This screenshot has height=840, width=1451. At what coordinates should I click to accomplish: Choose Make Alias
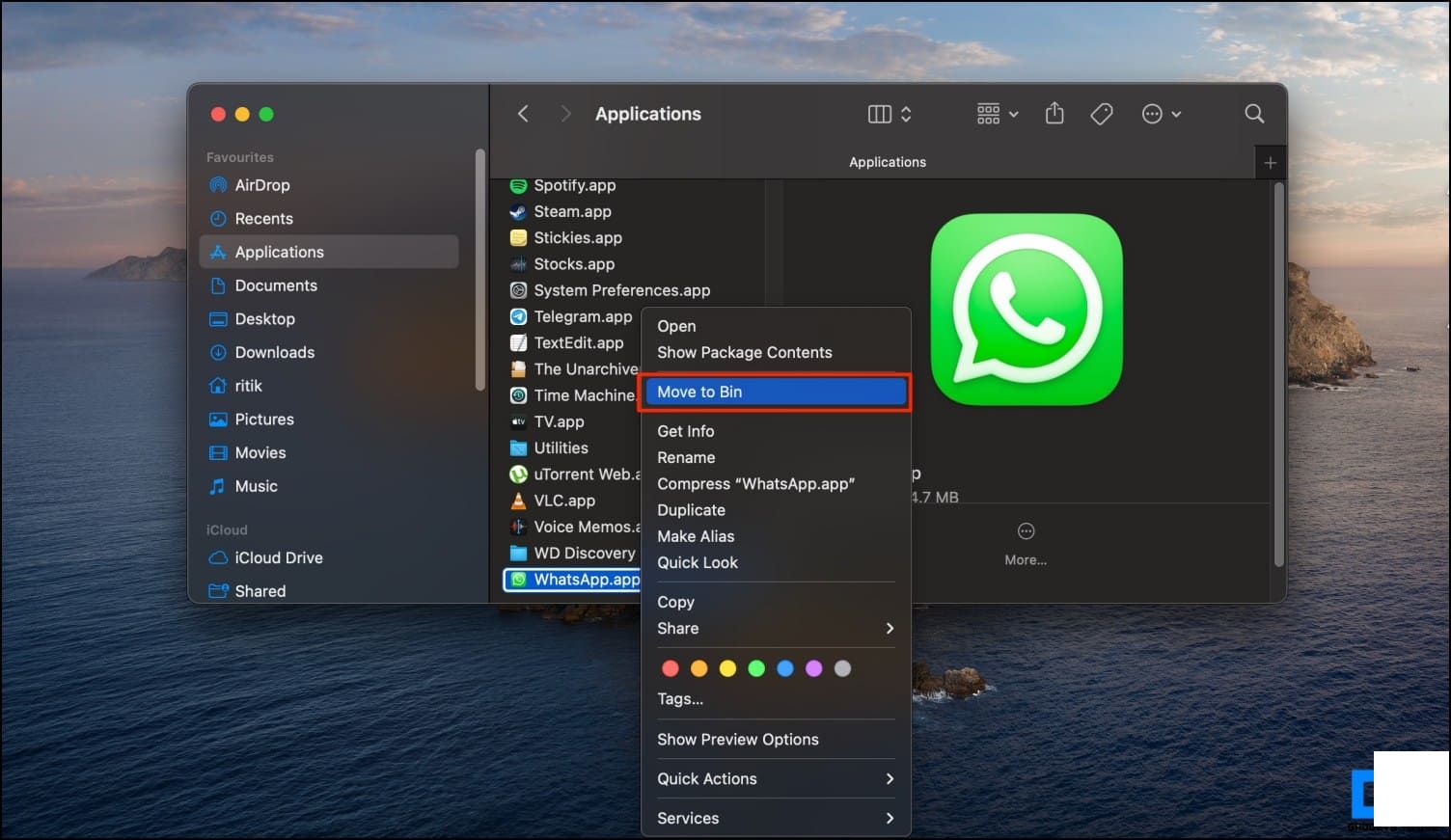776,536
